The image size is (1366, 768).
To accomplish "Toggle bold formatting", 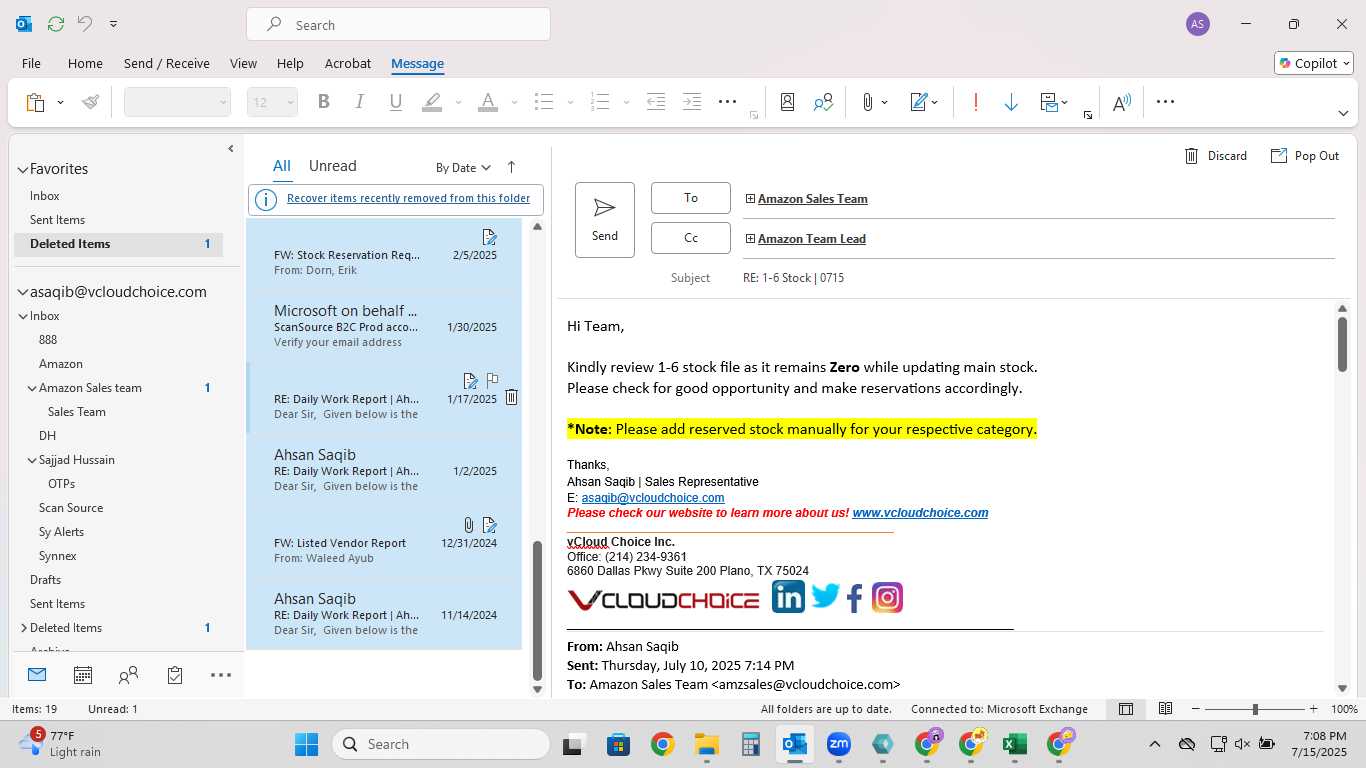I will (323, 102).
